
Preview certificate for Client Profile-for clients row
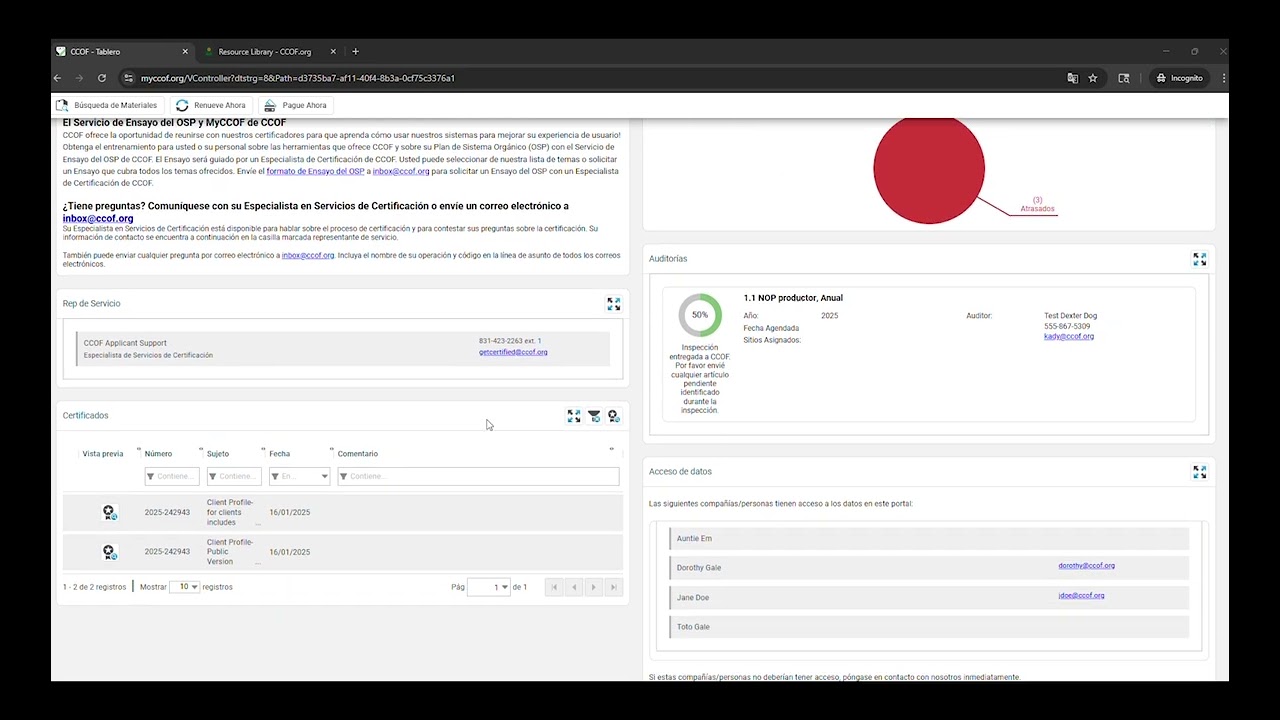coord(110,513)
